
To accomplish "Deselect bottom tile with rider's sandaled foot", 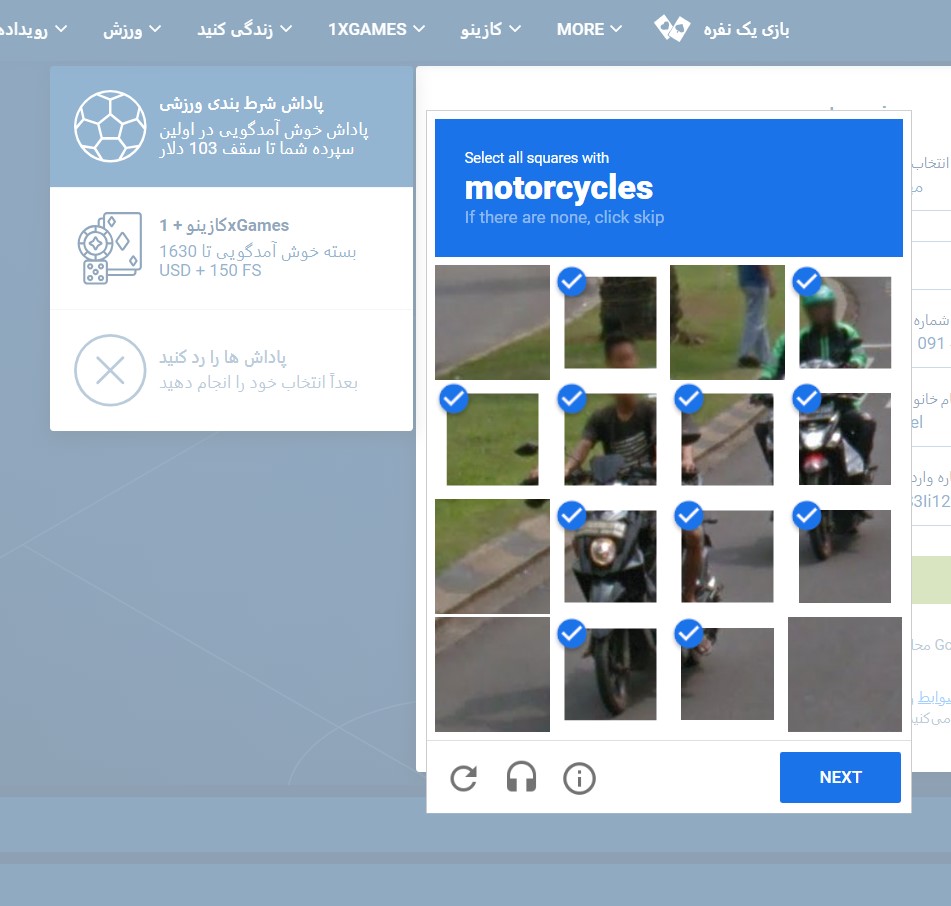I will pos(727,674).
